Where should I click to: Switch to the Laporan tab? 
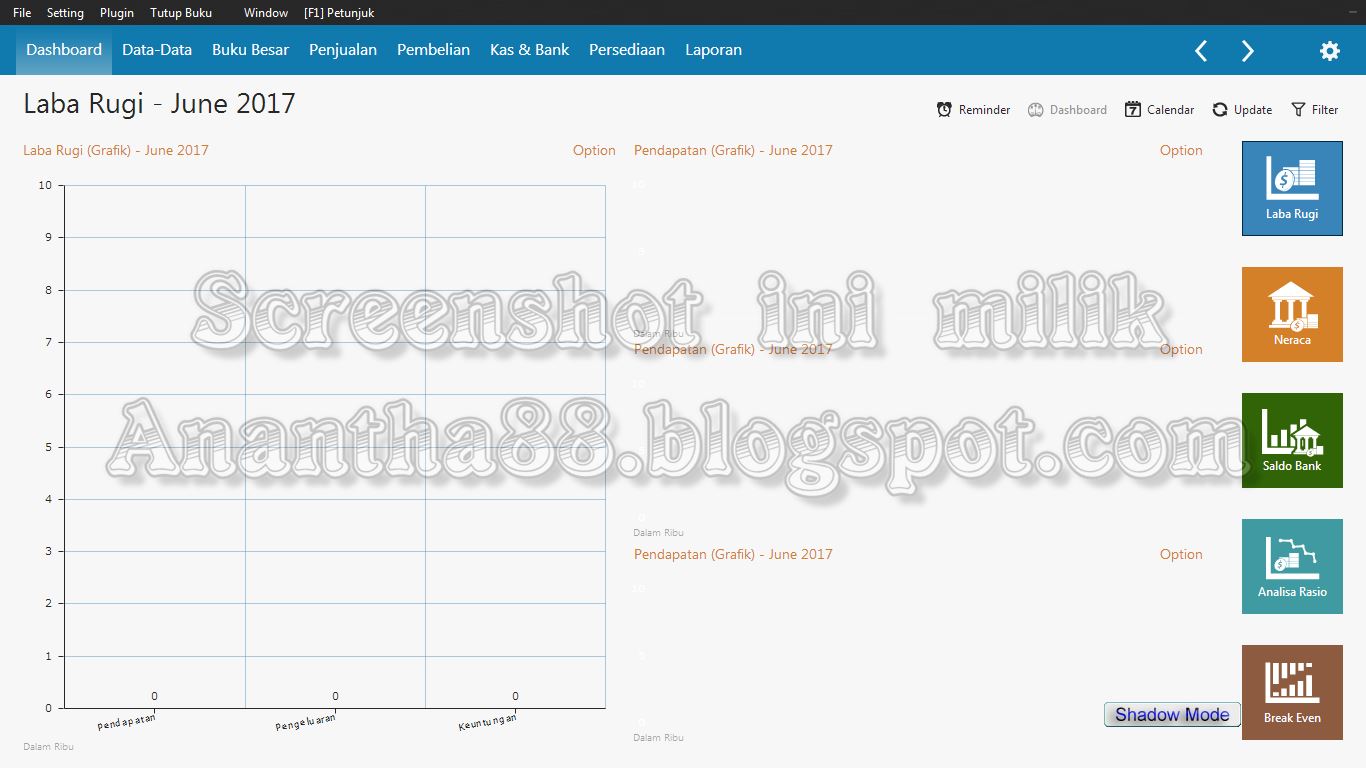click(713, 49)
